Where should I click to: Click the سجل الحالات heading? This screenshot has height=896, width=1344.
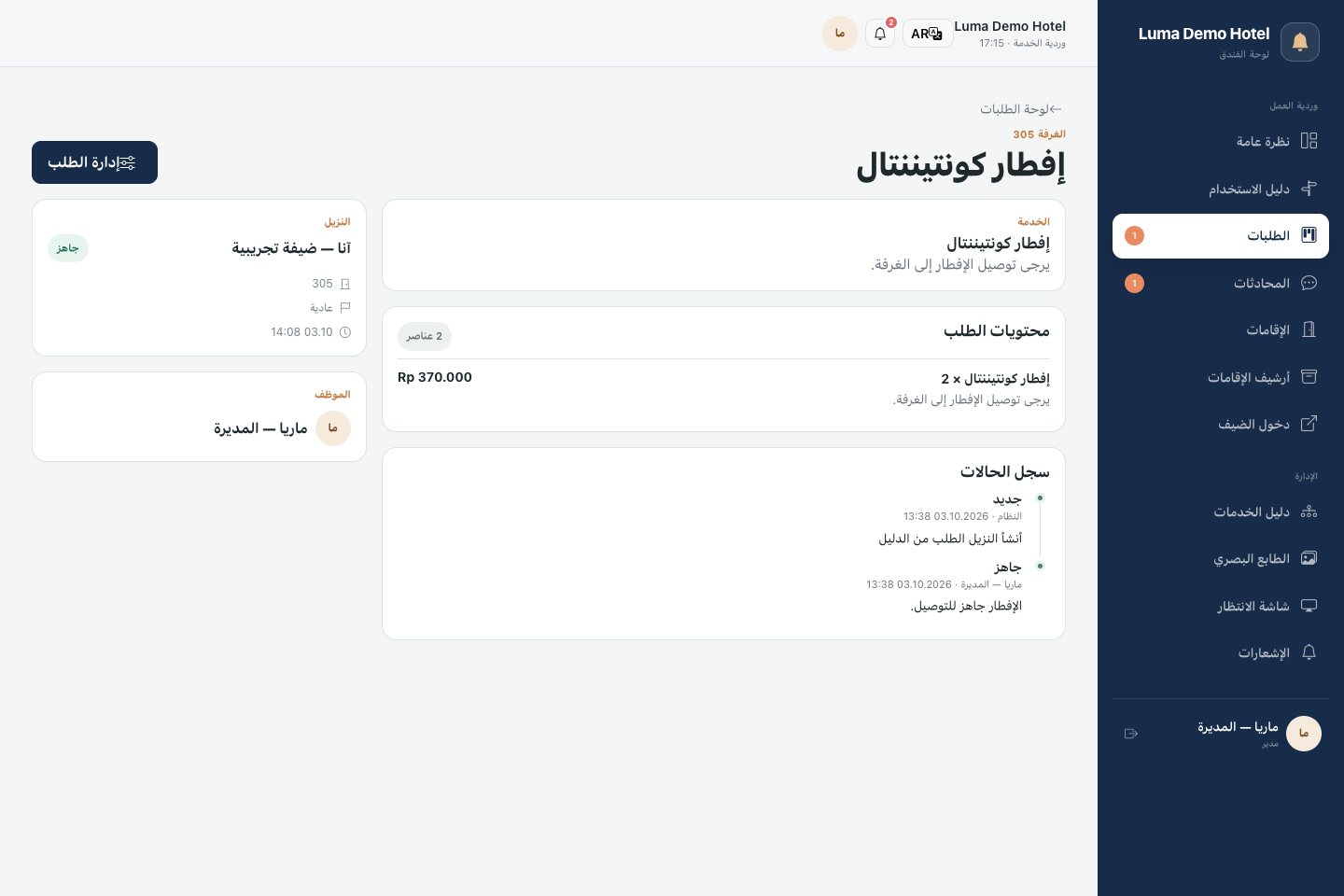click(1005, 472)
